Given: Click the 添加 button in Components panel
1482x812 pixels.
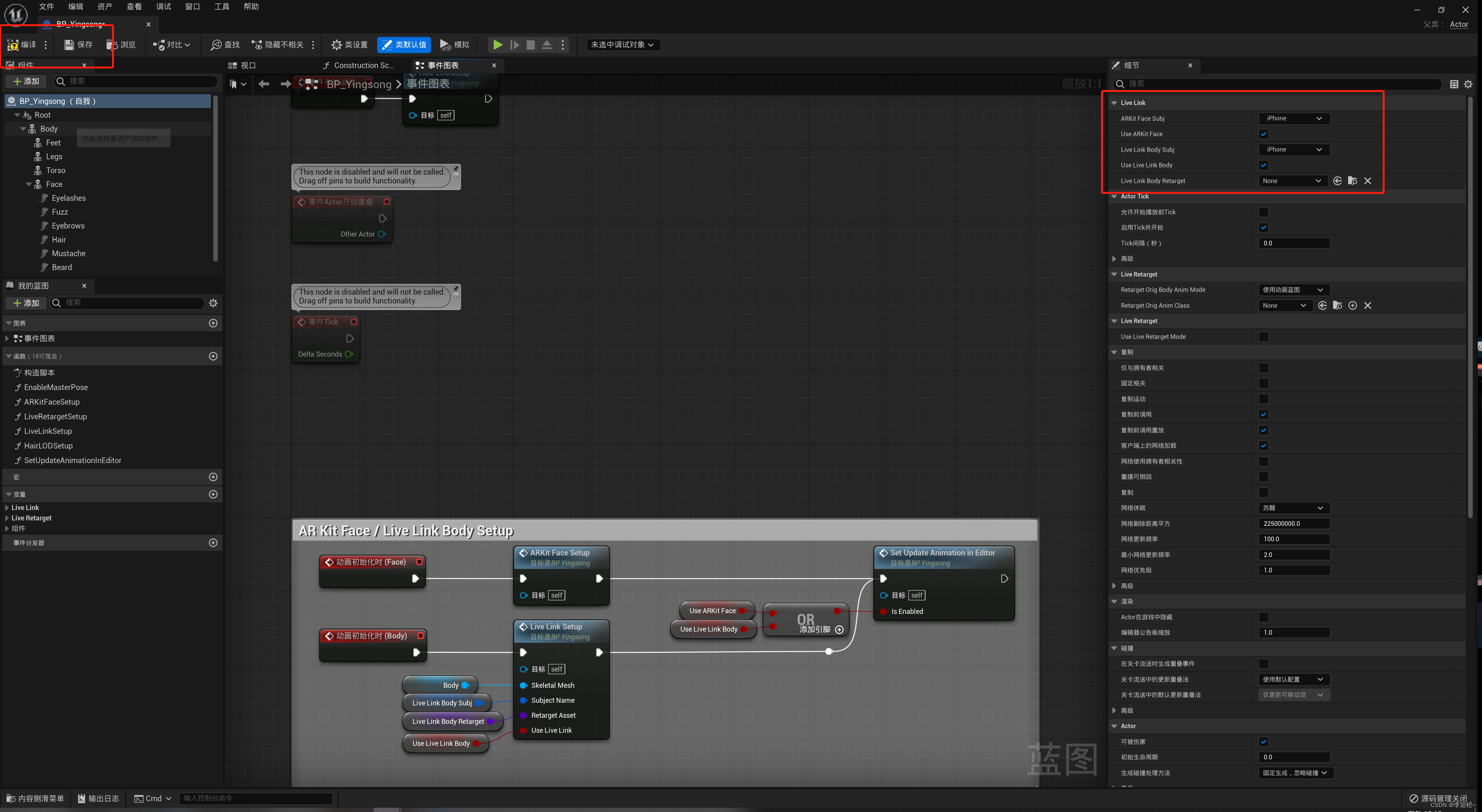Looking at the screenshot, I should pyautogui.click(x=27, y=82).
